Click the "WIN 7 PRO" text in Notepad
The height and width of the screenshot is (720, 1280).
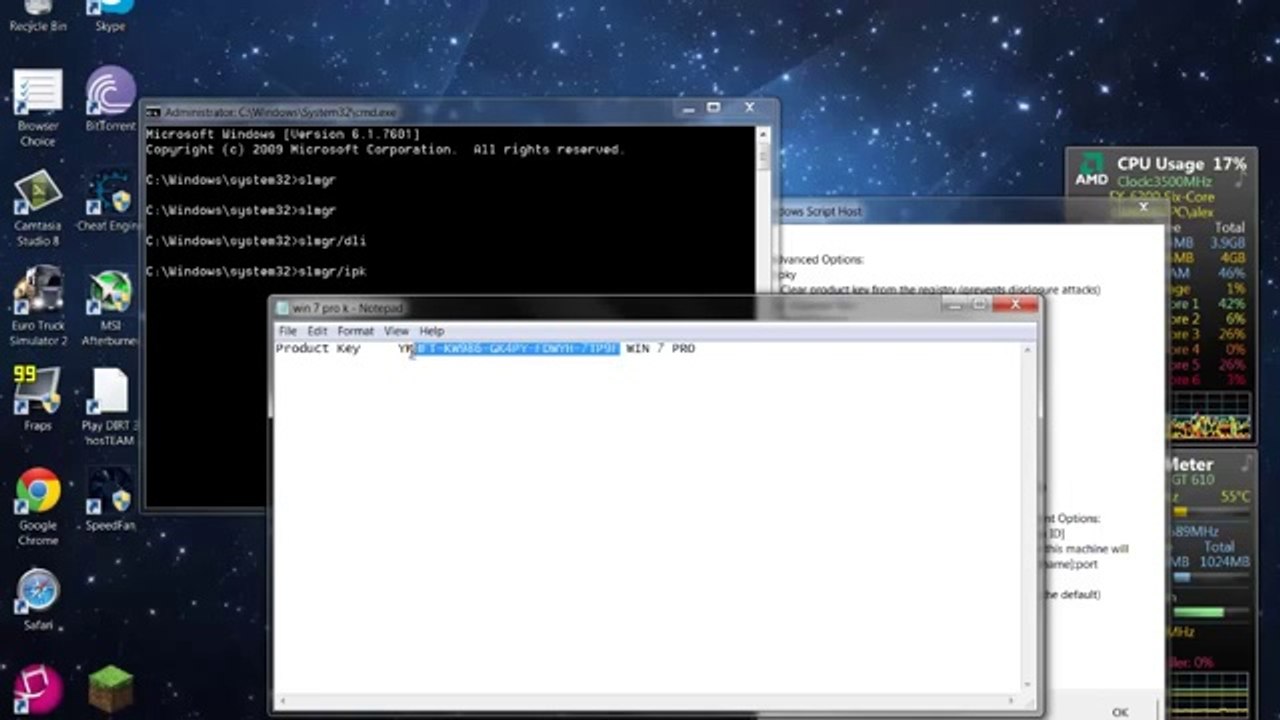pyautogui.click(x=661, y=348)
